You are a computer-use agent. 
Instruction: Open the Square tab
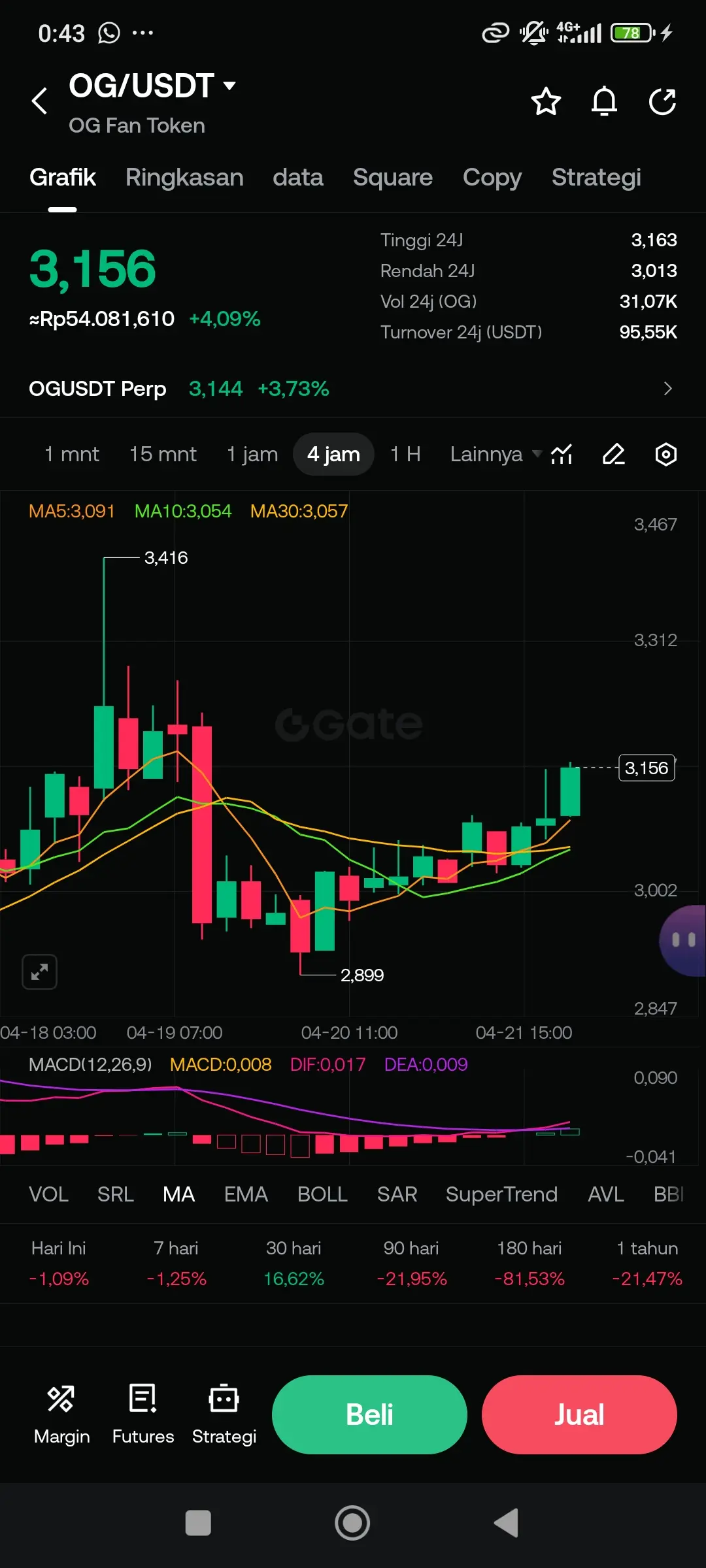click(x=393, y=178)
